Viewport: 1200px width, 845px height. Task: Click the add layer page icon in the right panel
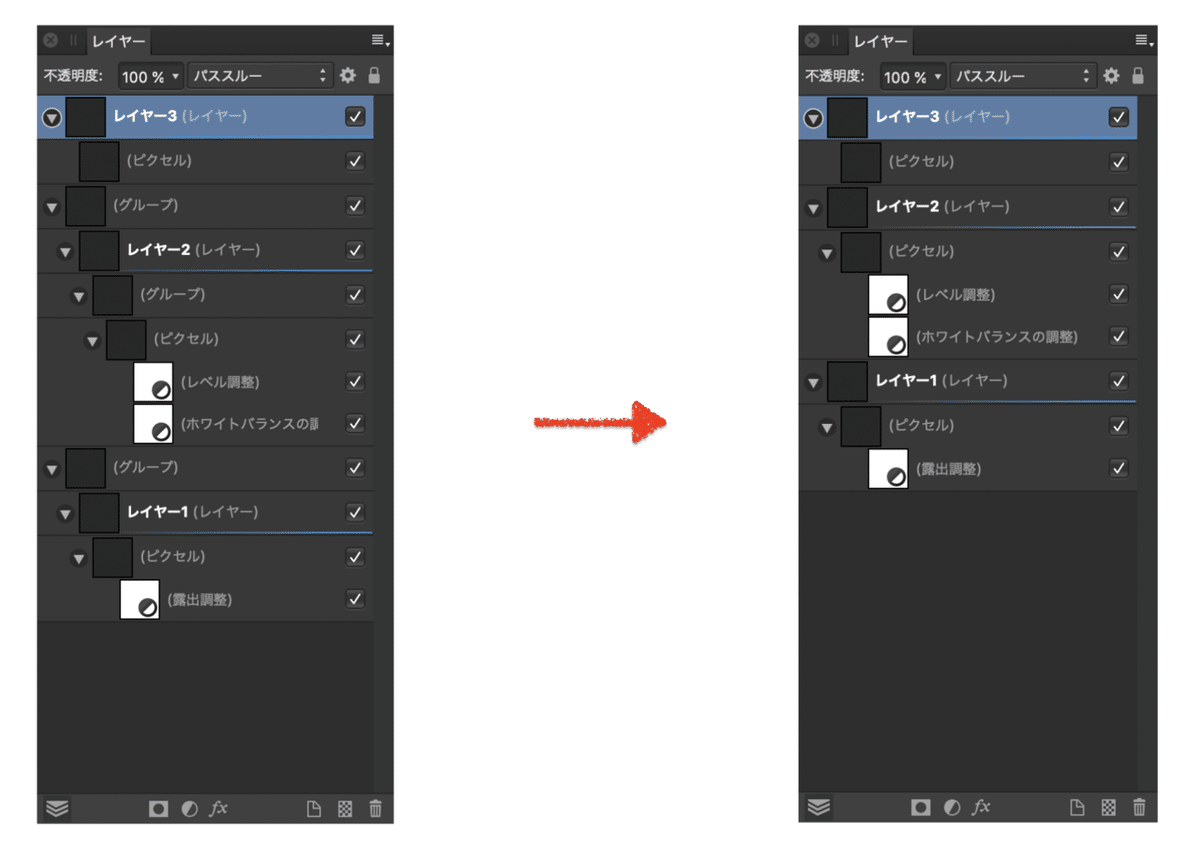point(1077,807)
